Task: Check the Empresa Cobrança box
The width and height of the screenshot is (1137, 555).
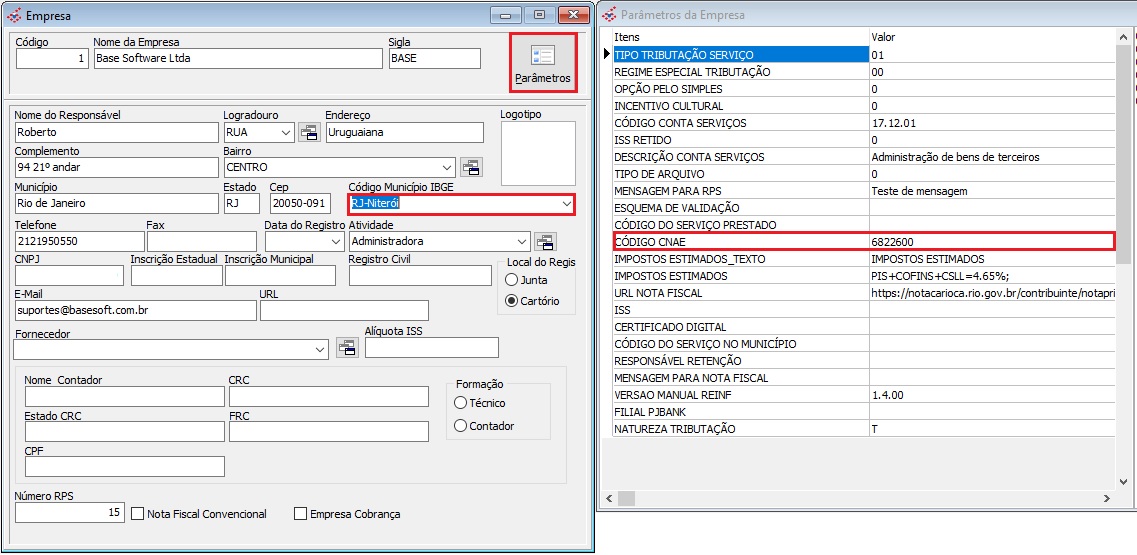Action: pyautogui.click(x=301, y=514)
